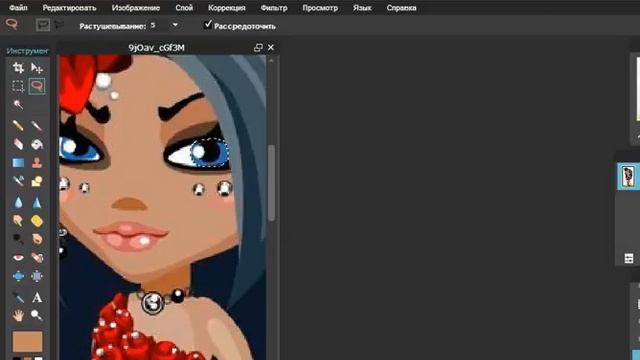Close the 9jOav_cGf3M document window
640x360 pixels.
[271, 48]
